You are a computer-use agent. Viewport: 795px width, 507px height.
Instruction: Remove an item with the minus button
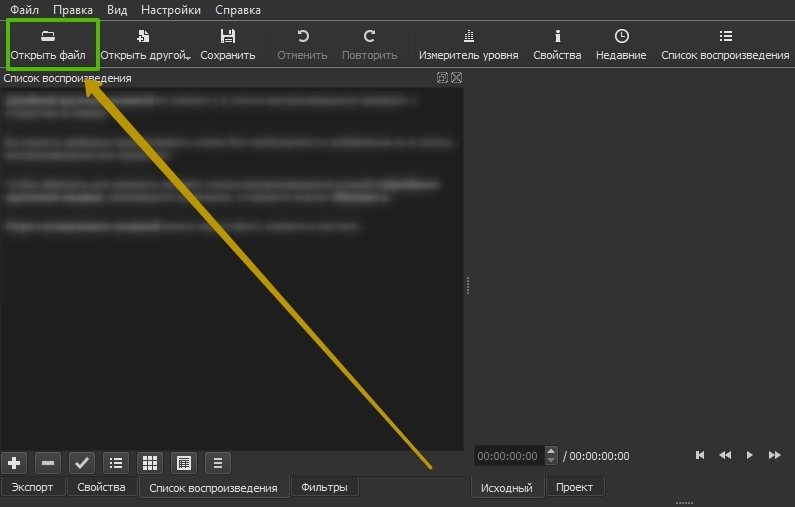tap(48, 463)
